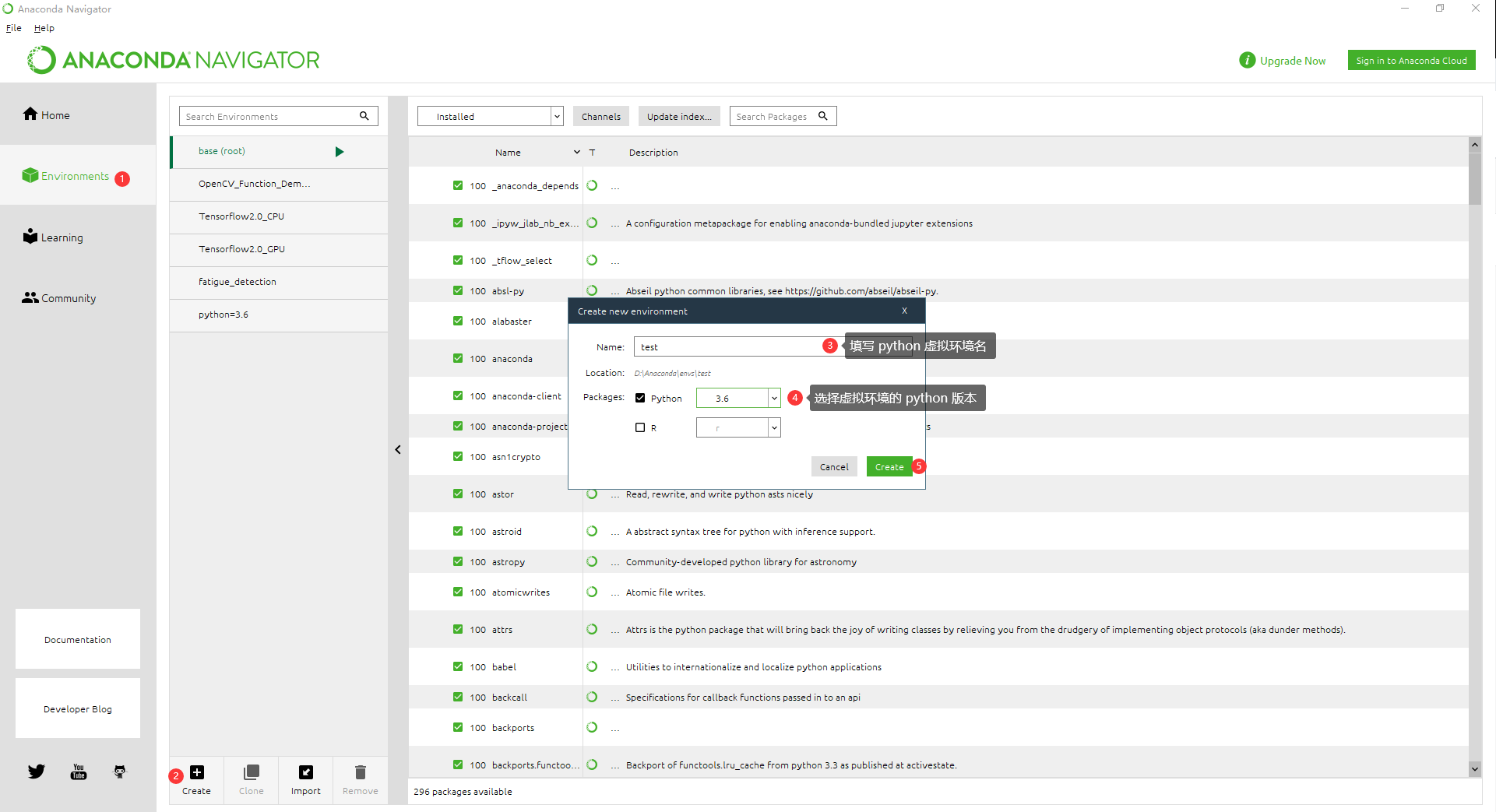This screenshot has height=812, width=1496.
Task: Click the Update index... button
Action: coord(679,116)
